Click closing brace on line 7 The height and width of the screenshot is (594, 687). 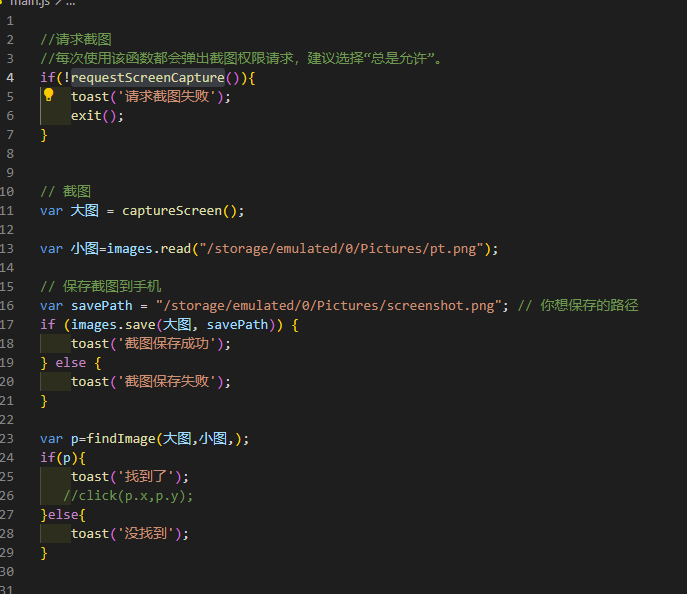[44, 135]
